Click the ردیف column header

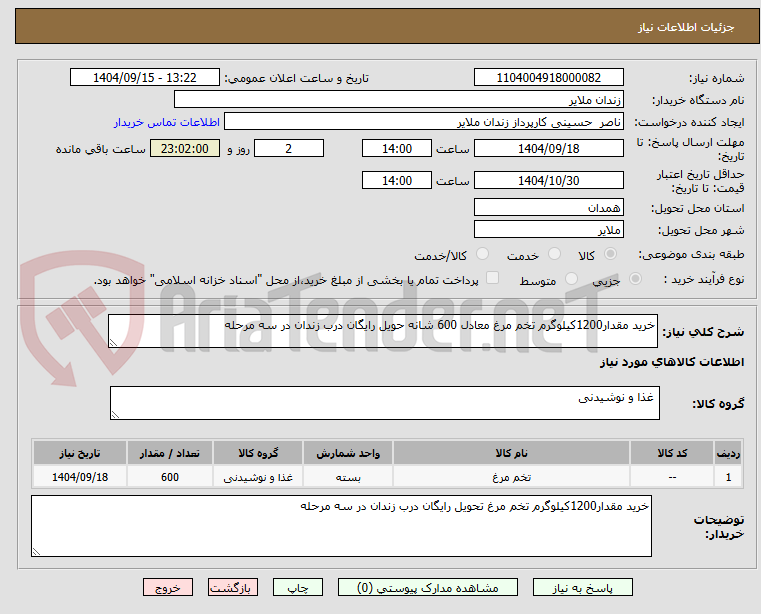(x=728, y=453)
